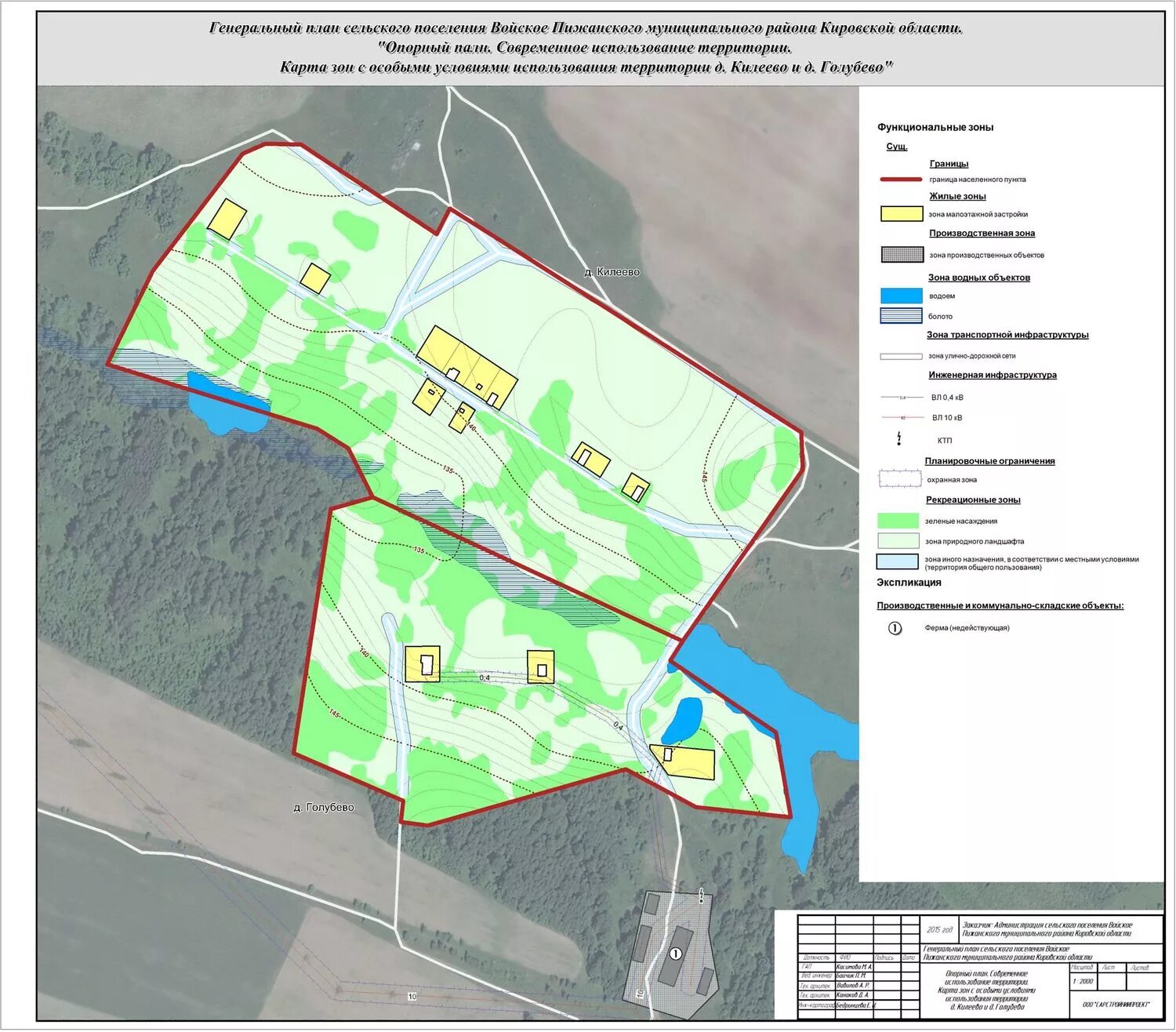Click the '1 : 2000' scale cell
Screen dimensions: 1176x1032
pos(1083,982)
